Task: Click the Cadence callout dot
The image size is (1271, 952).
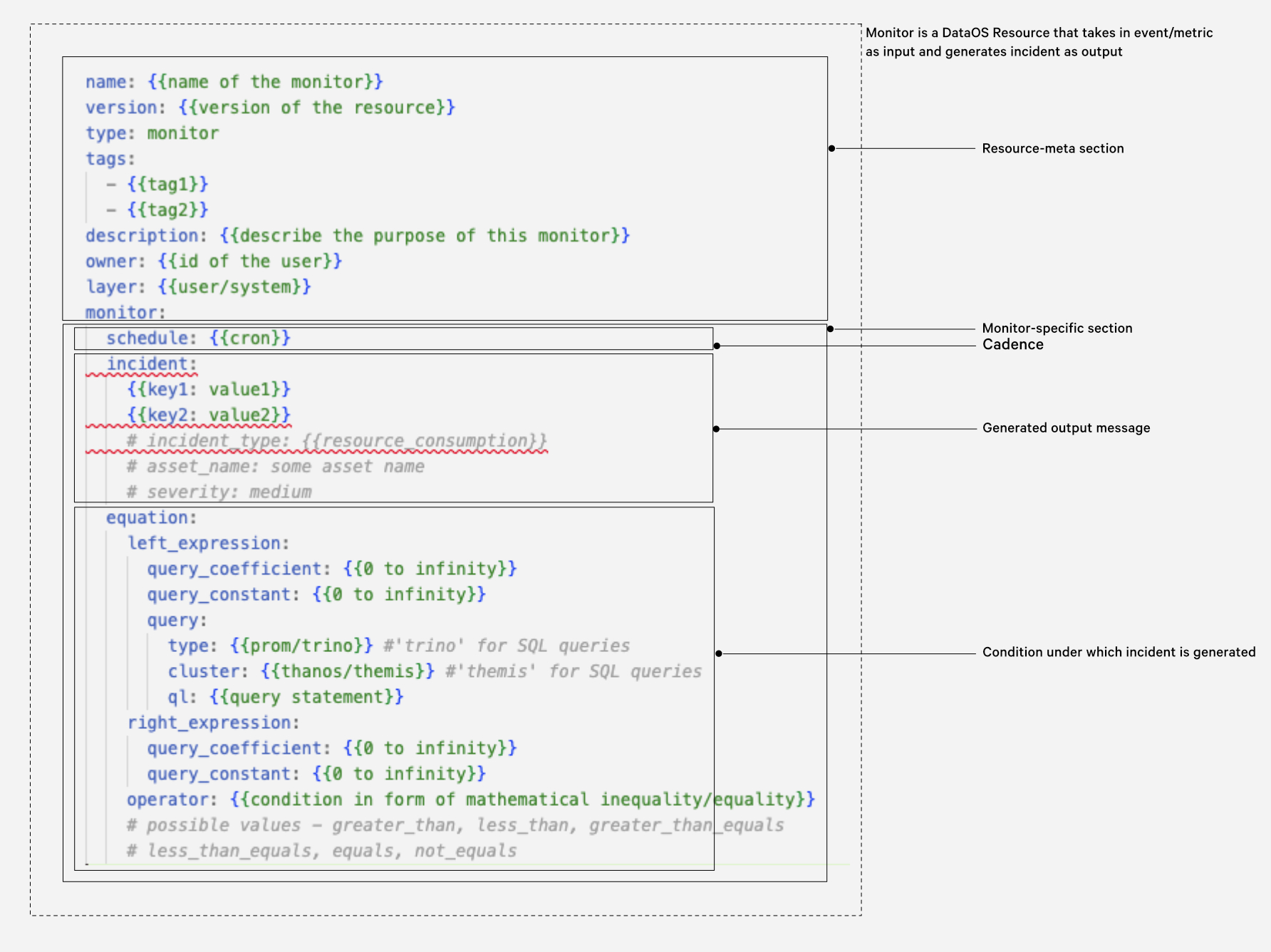Action: (717, 346)
